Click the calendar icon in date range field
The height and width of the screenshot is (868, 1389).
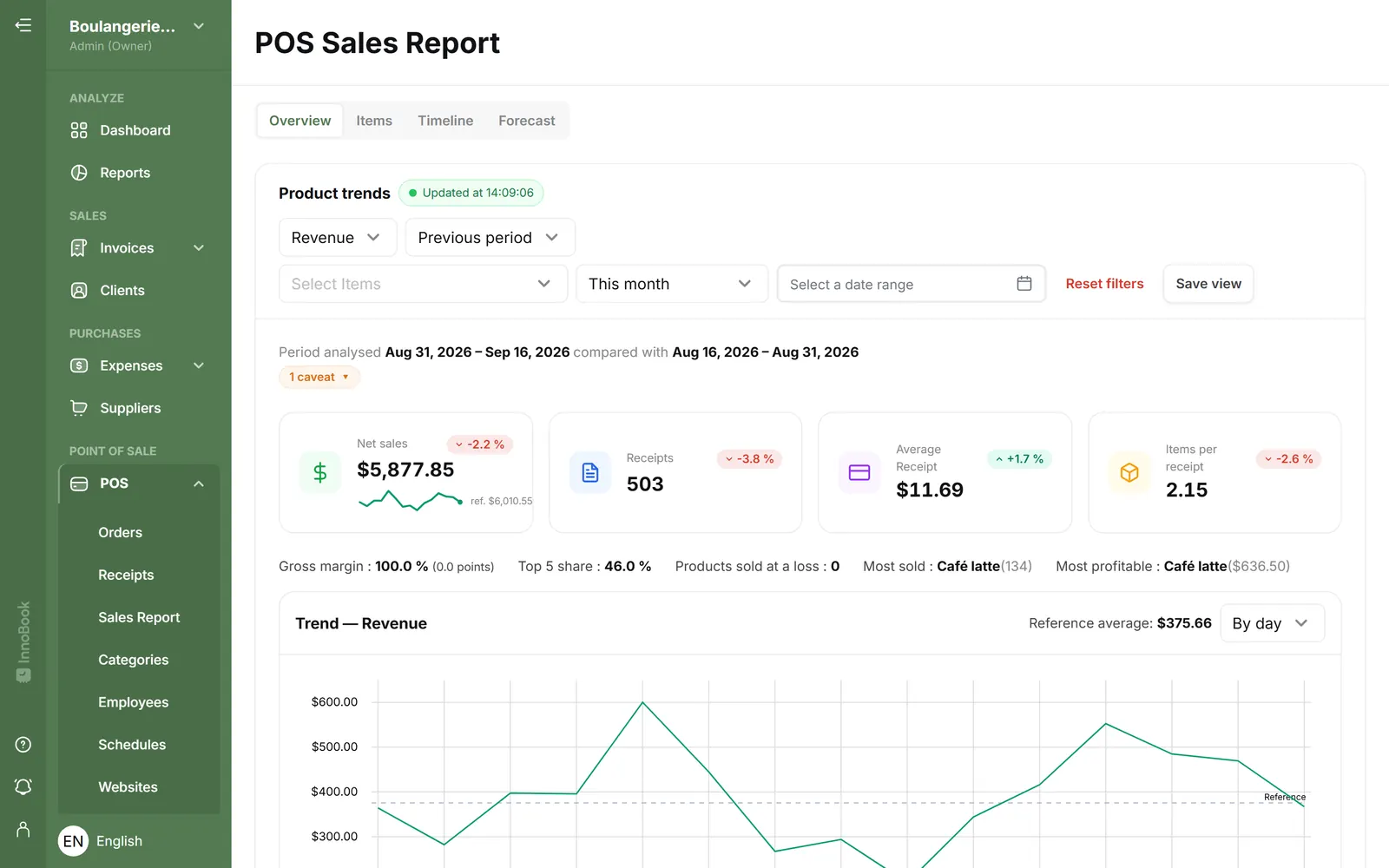click(1024, 284)
